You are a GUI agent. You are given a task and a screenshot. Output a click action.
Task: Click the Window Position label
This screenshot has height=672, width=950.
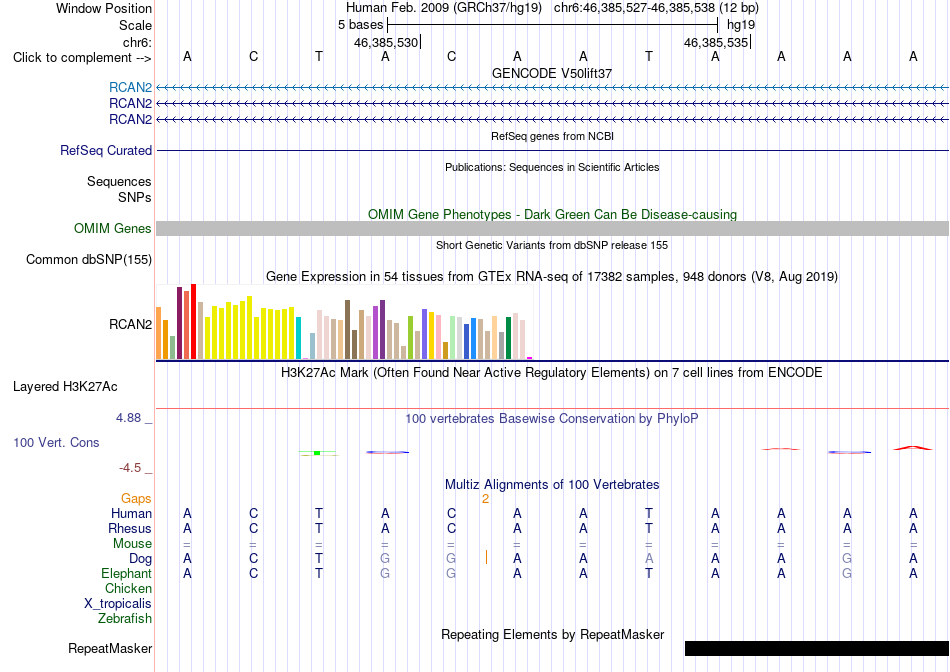tap(104, 8)
